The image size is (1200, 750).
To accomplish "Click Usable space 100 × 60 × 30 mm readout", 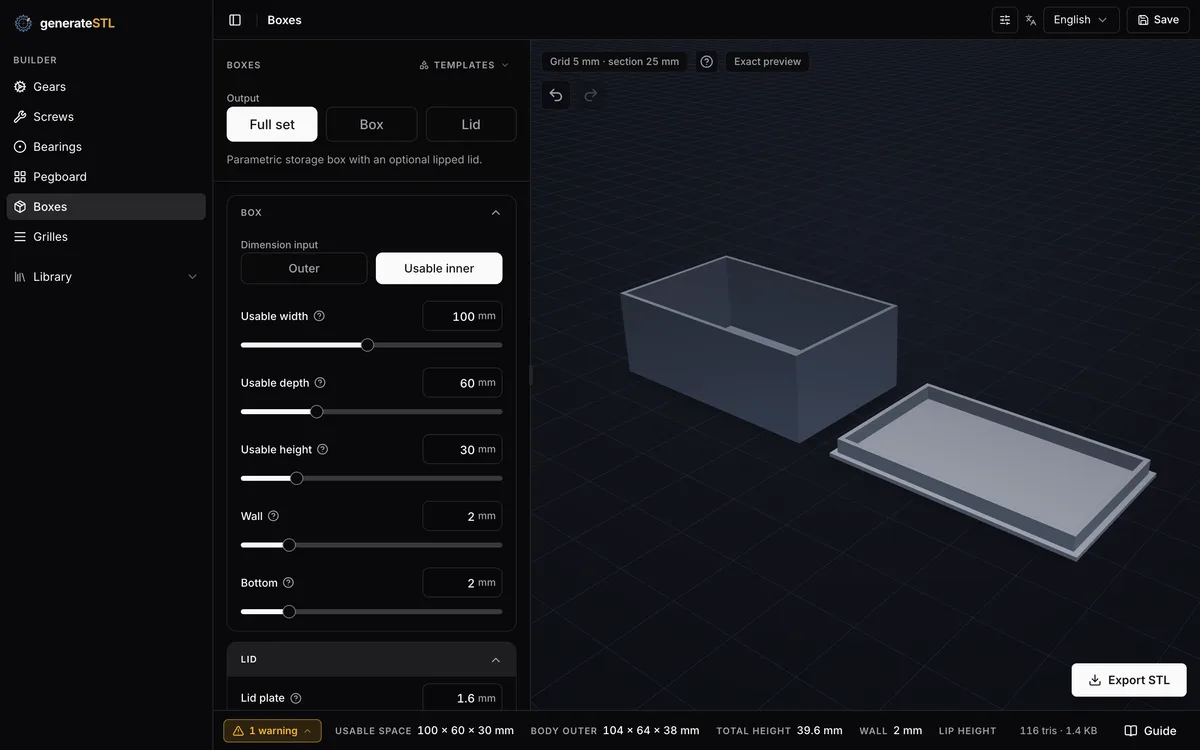I will tap(424, 731).
